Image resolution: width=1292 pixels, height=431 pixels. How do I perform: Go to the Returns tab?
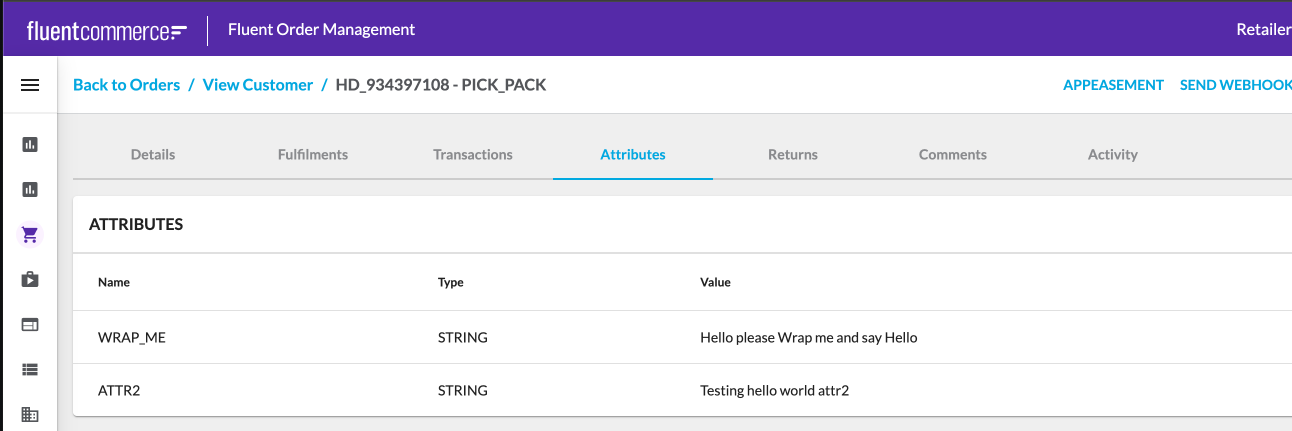click(x=793, y=155)
